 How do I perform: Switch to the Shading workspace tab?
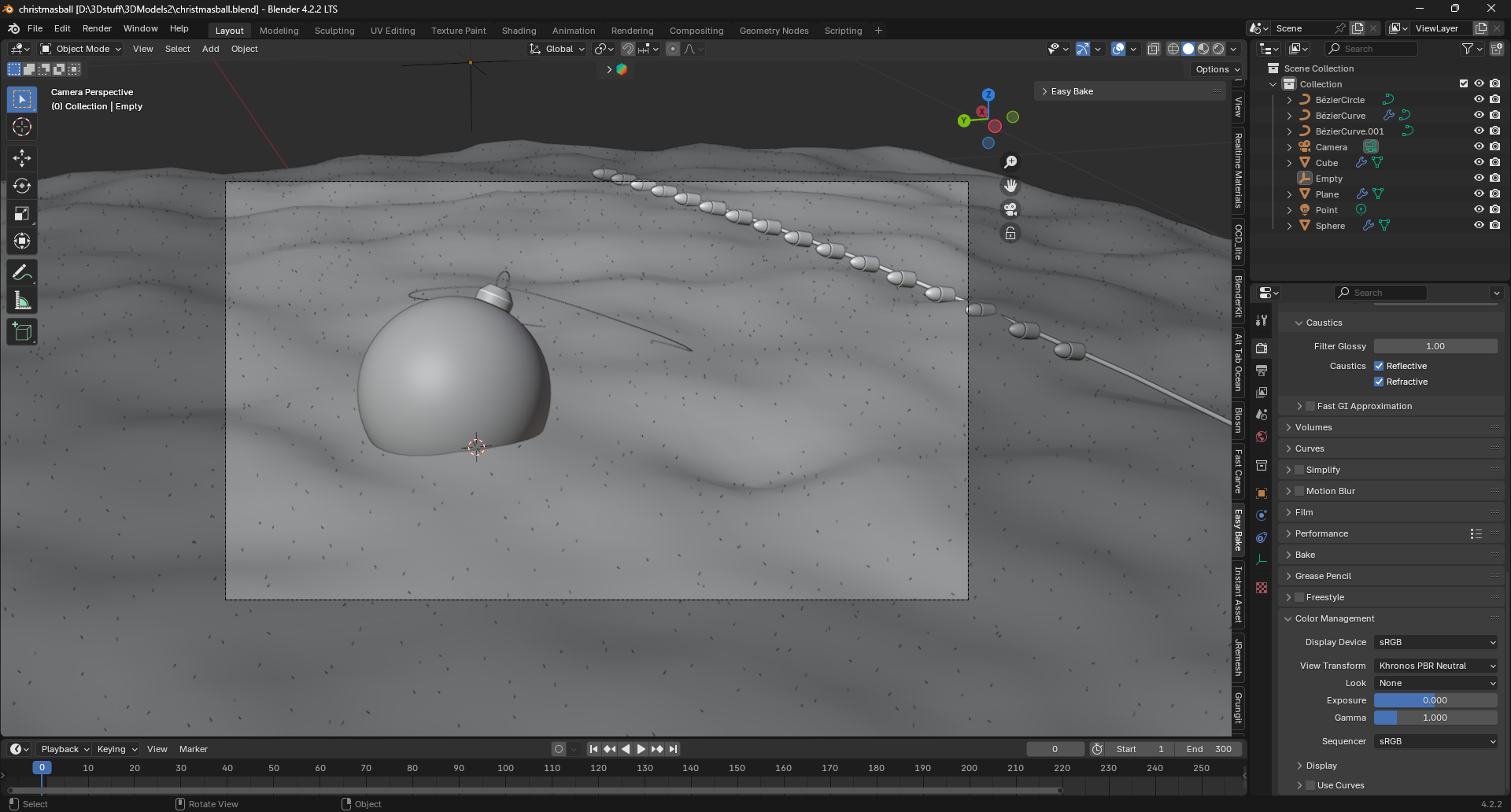[519, 31]
